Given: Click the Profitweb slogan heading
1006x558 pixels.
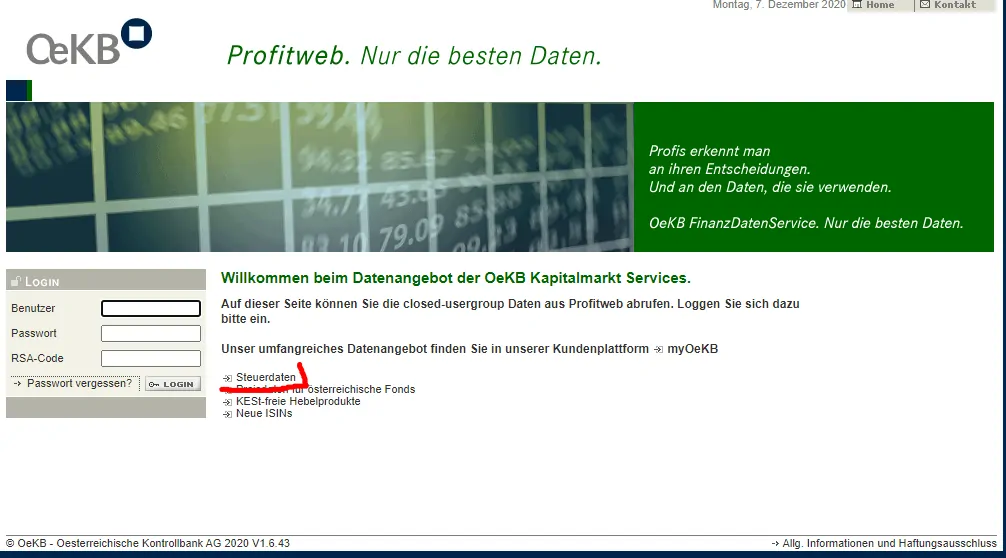Looking at the screenshot, I should [x=414, y=56].
